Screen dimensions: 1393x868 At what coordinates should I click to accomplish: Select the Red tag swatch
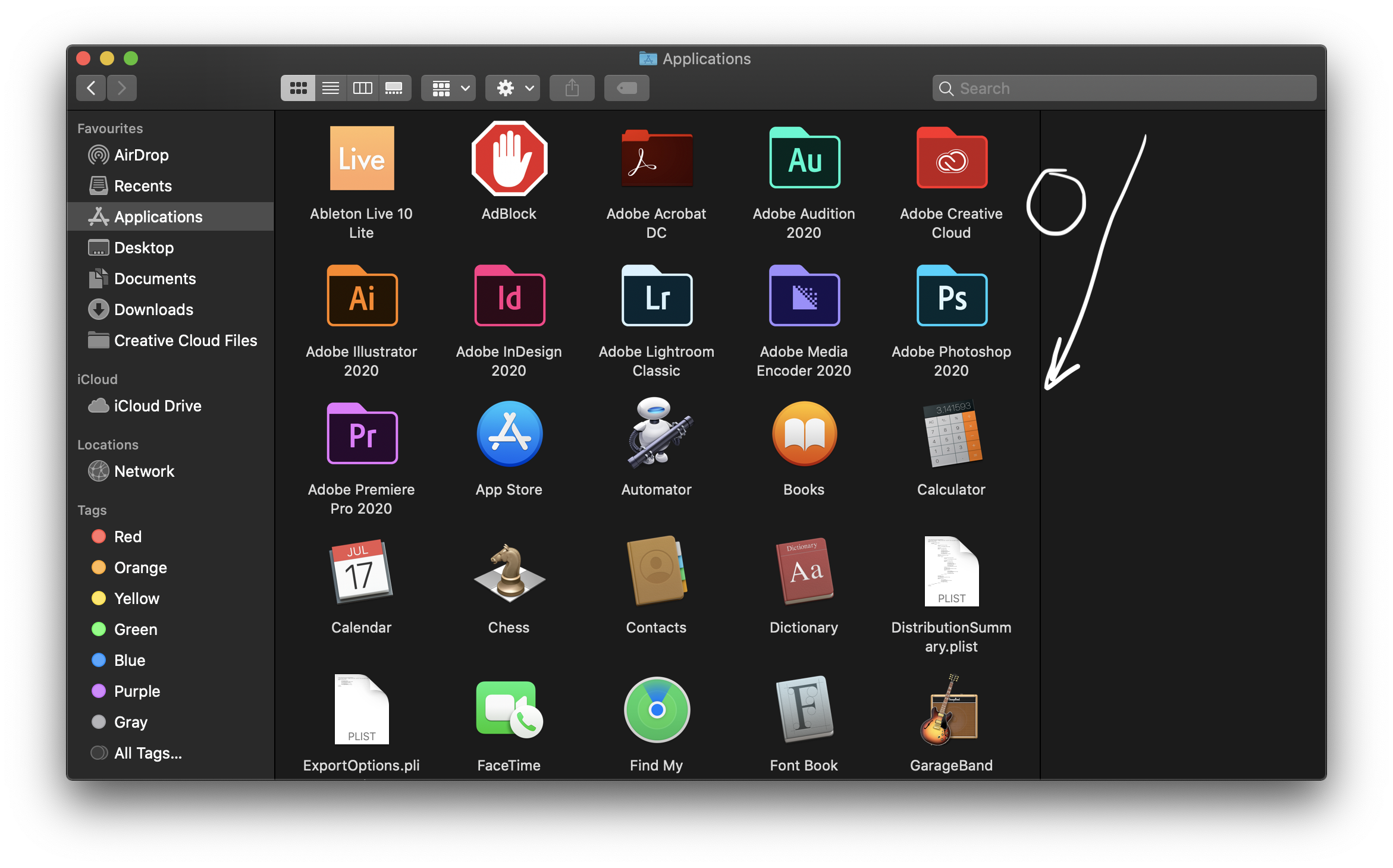pos(98,536)
